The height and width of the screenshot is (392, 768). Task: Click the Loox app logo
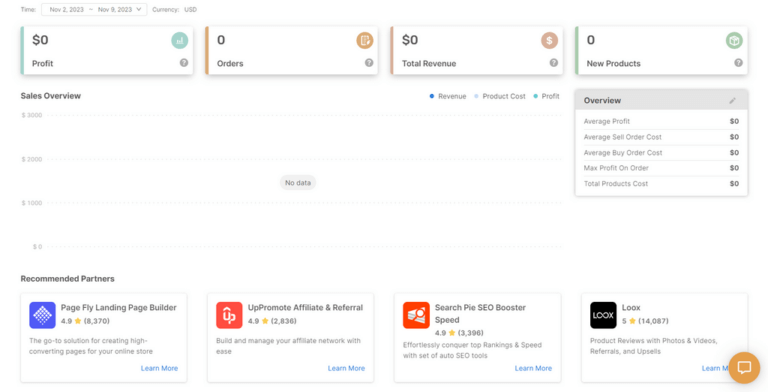point(603,315)
